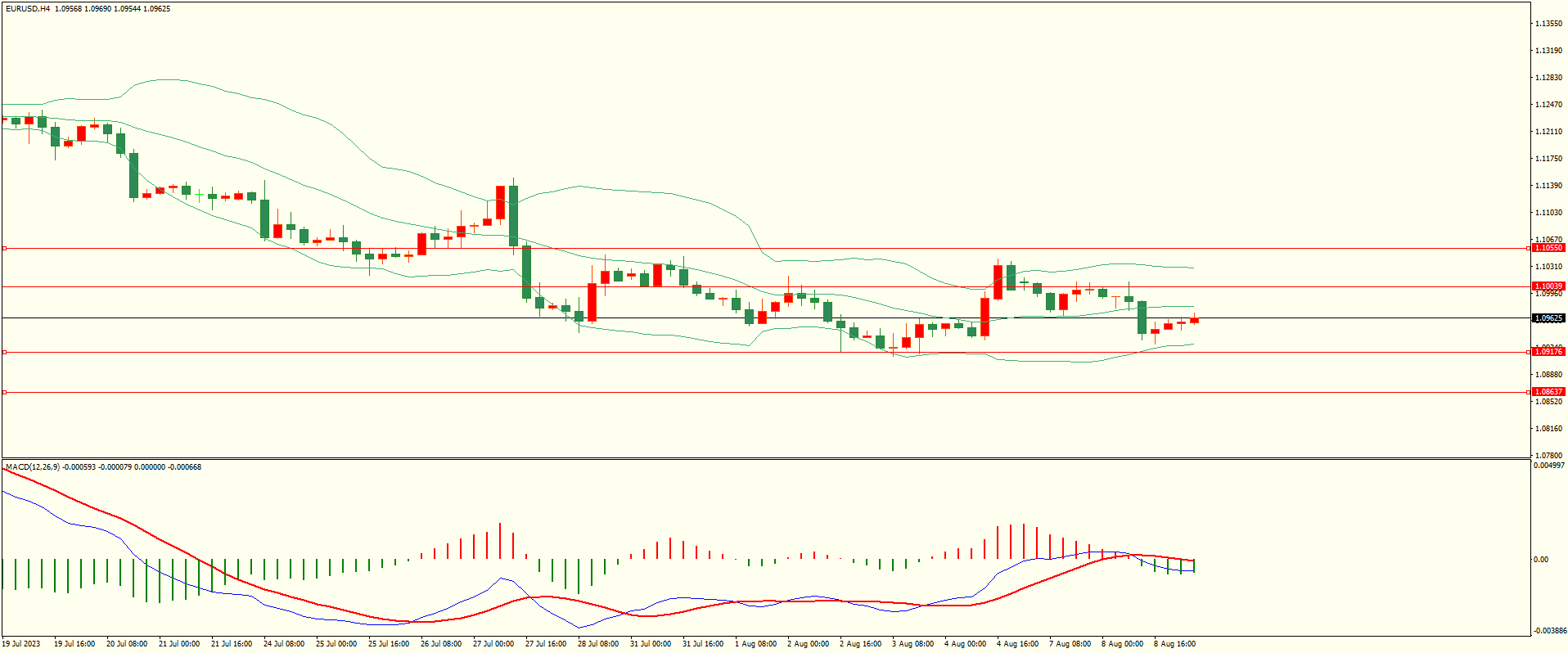Select left handle of the 1.09176 red line
Viewport: 1568px width, 653px height.
pos(4,352)
